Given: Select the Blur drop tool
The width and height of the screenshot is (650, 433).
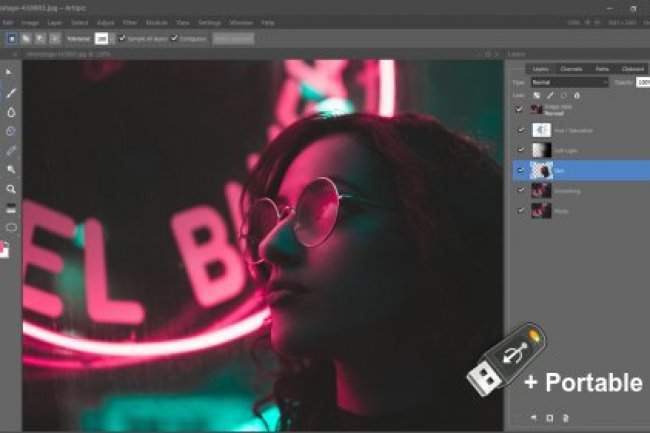Looking at the screenshot, I should coord(11,112).
